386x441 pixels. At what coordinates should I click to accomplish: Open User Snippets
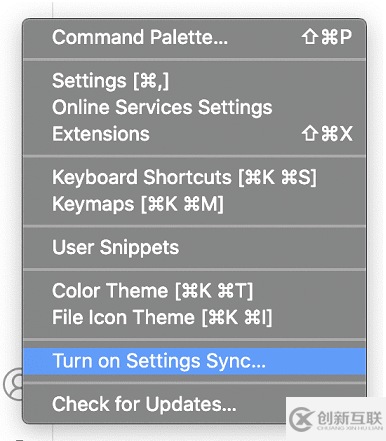tap(195, 247)
